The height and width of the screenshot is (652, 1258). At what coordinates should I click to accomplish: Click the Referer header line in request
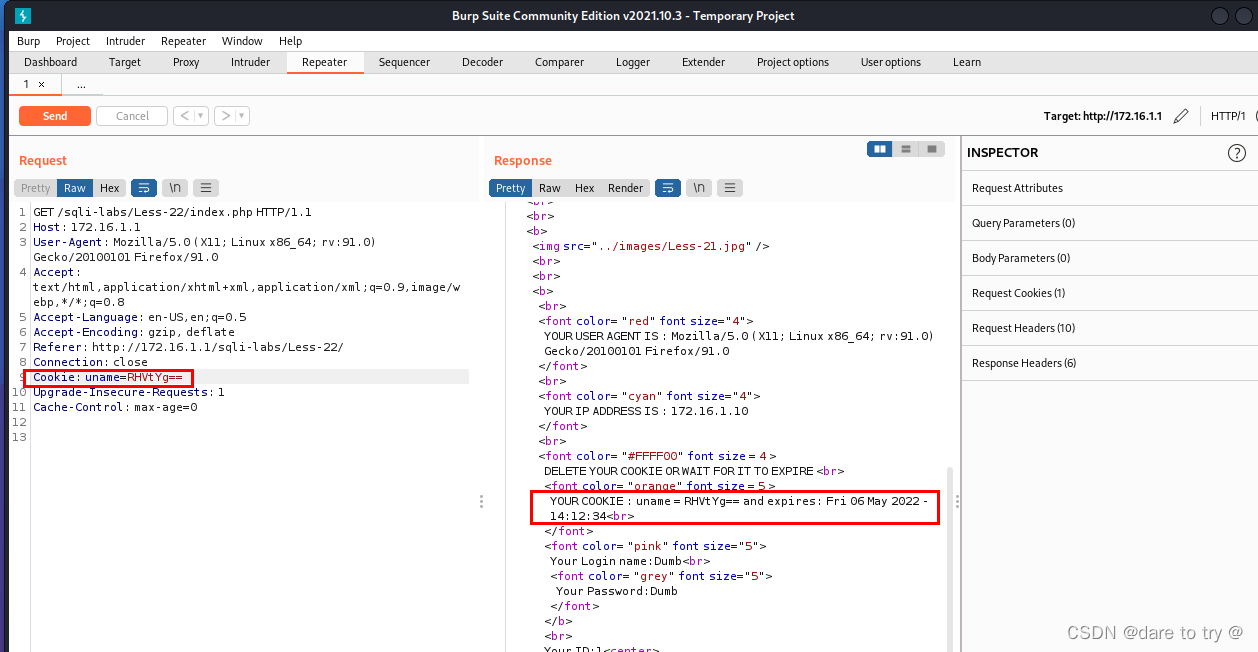188,347
